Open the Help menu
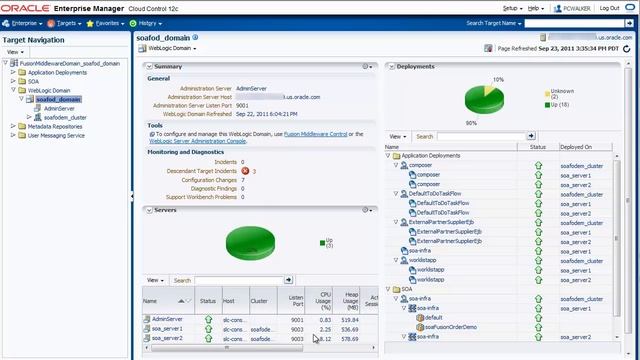 536,8
